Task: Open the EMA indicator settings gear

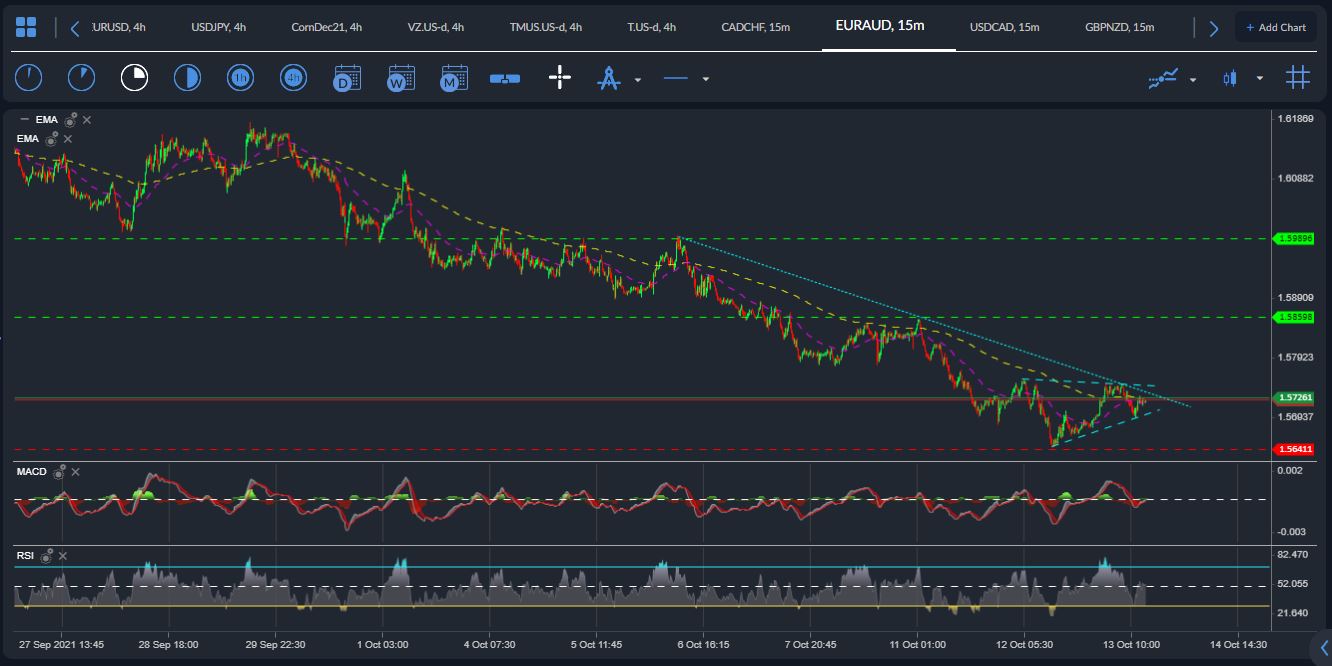Action: [68, 119]
